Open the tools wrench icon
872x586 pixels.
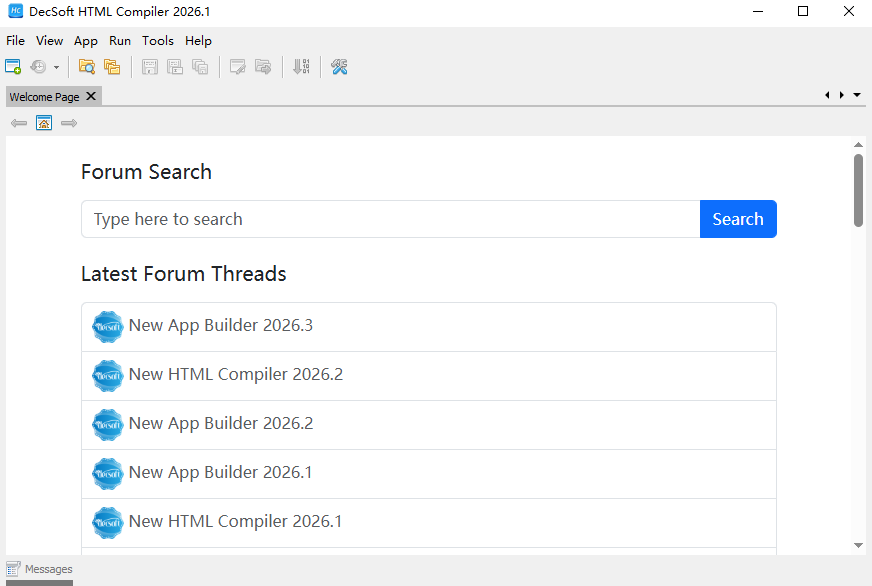click(338, 66)
